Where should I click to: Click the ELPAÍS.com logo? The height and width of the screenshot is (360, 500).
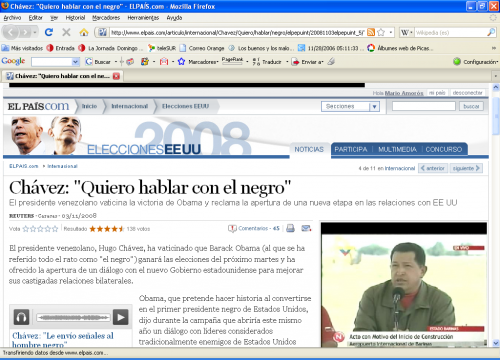click(x=38, y=106)
